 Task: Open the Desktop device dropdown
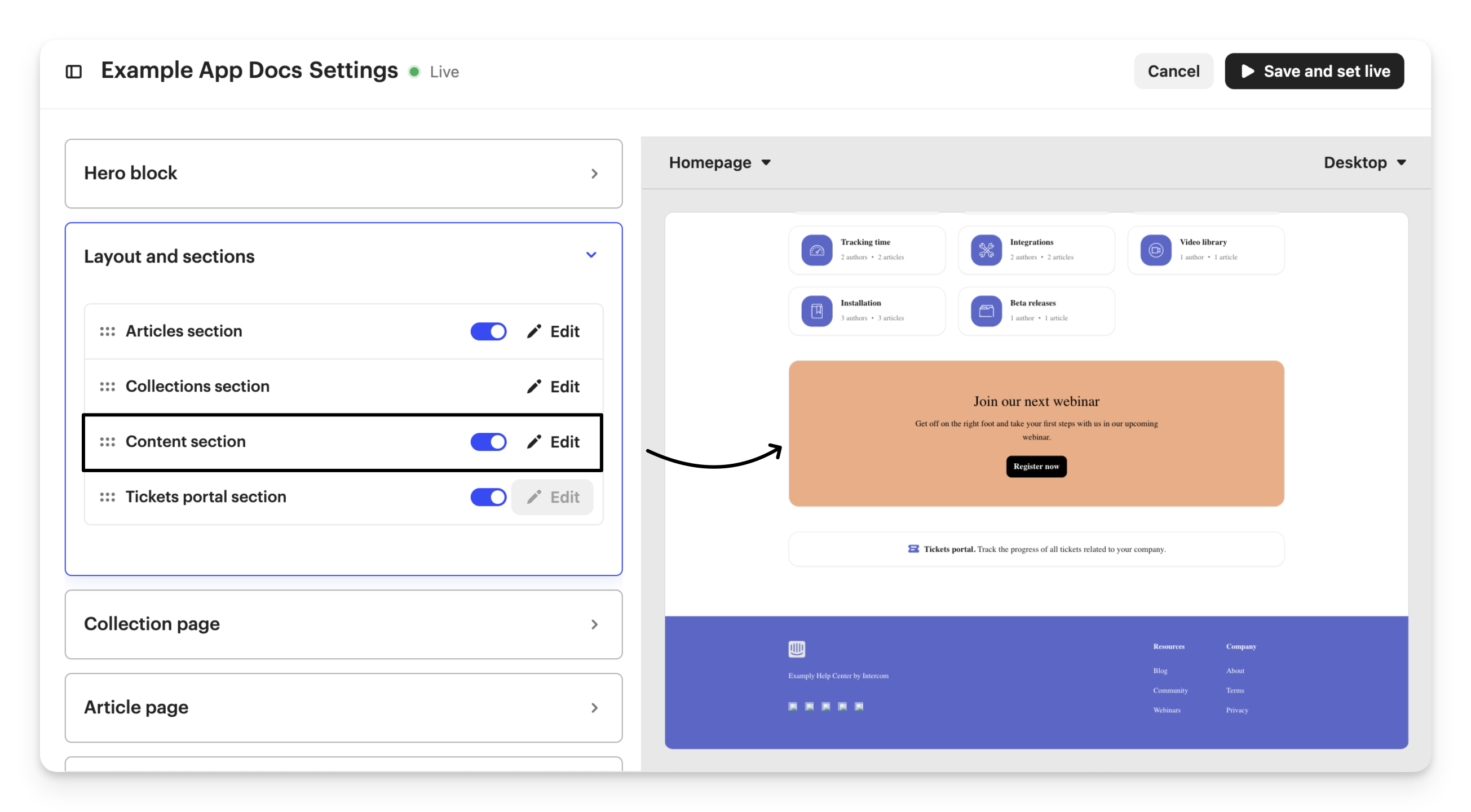pyautogui.click(x=1364, y=163)
